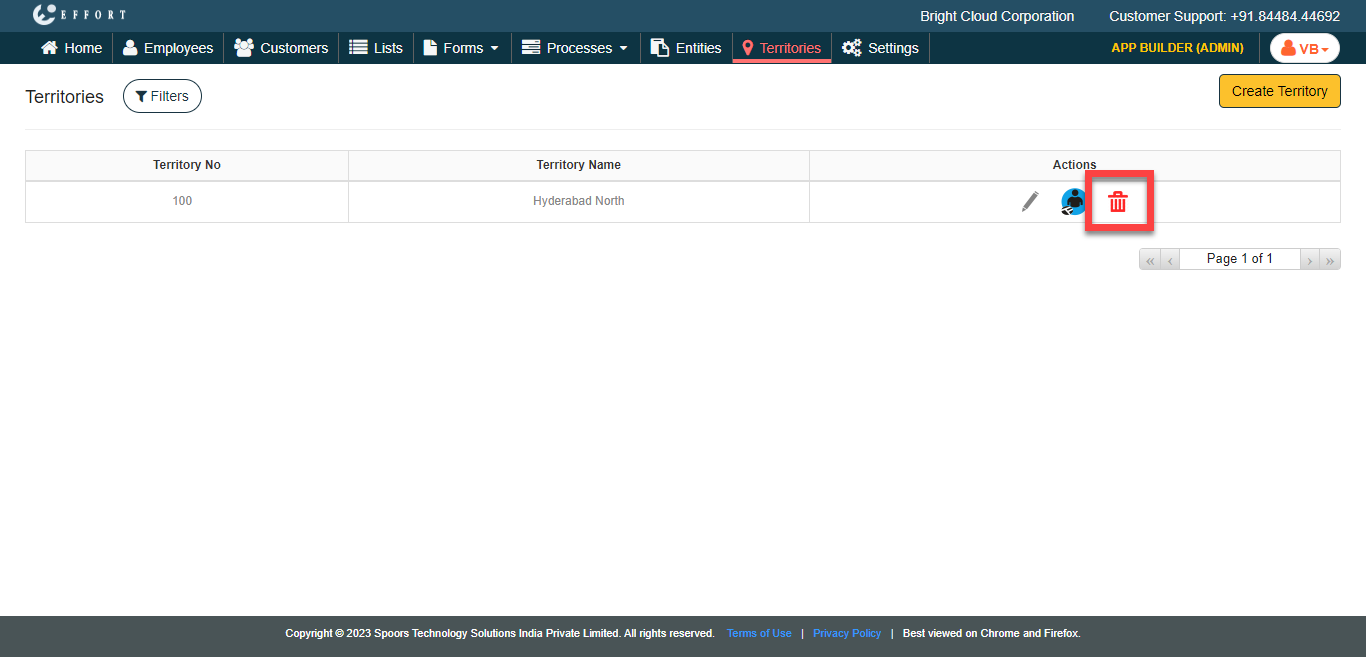Click the delete trash icon for Hyderabad North

[1118, 202]
